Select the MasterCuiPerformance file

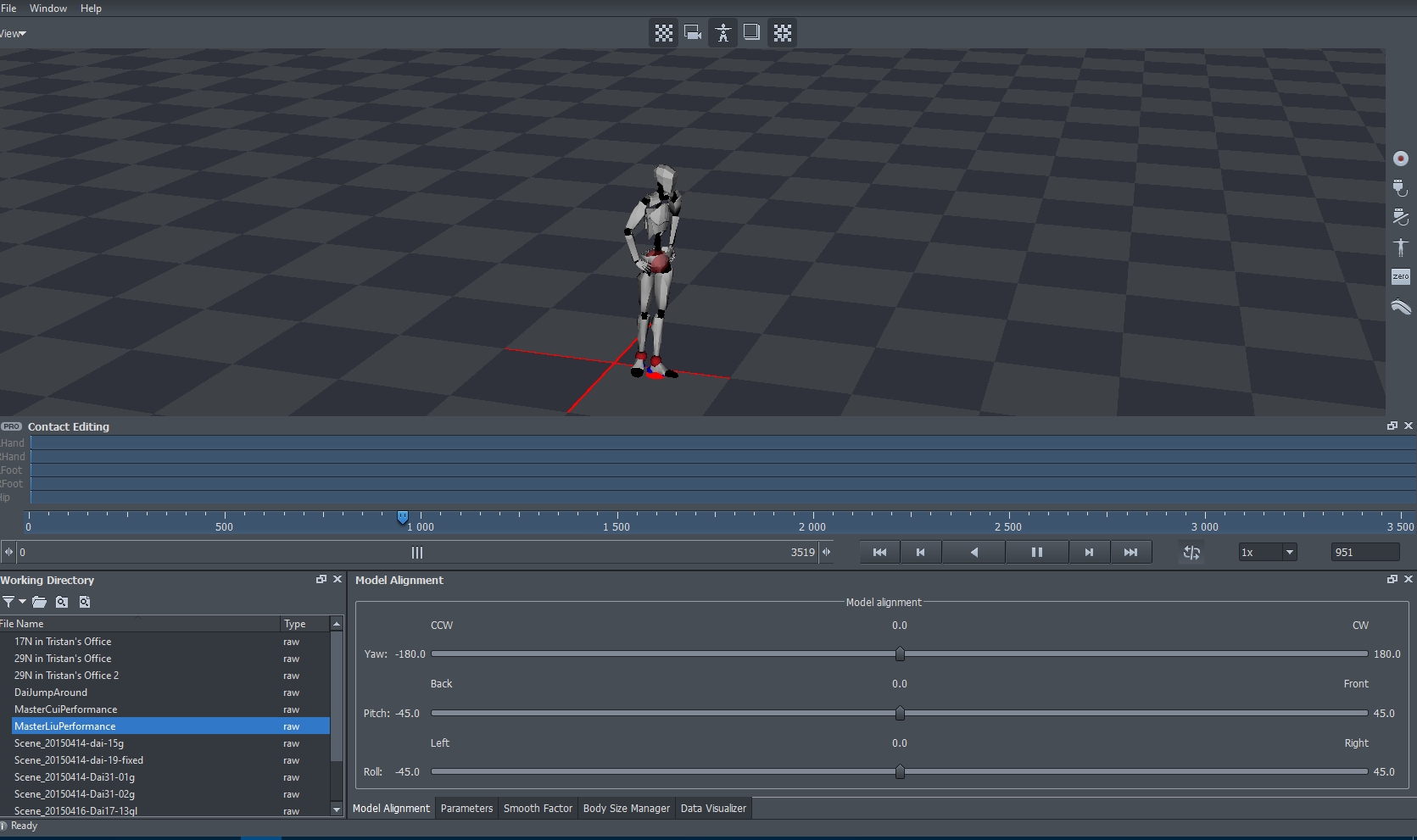tap(170, 709)
